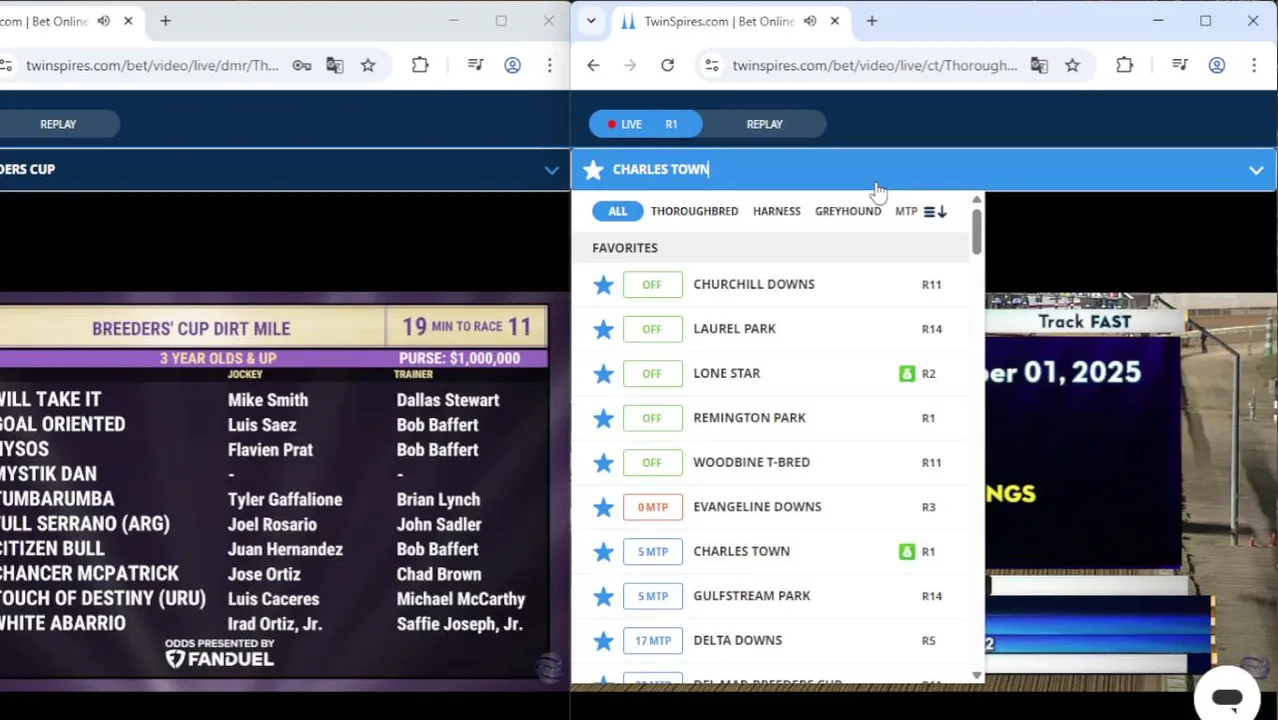Screen dimensions: 1278x720
Task: Click OFF badge for Churchill Downs
Action: pos(652,285)
